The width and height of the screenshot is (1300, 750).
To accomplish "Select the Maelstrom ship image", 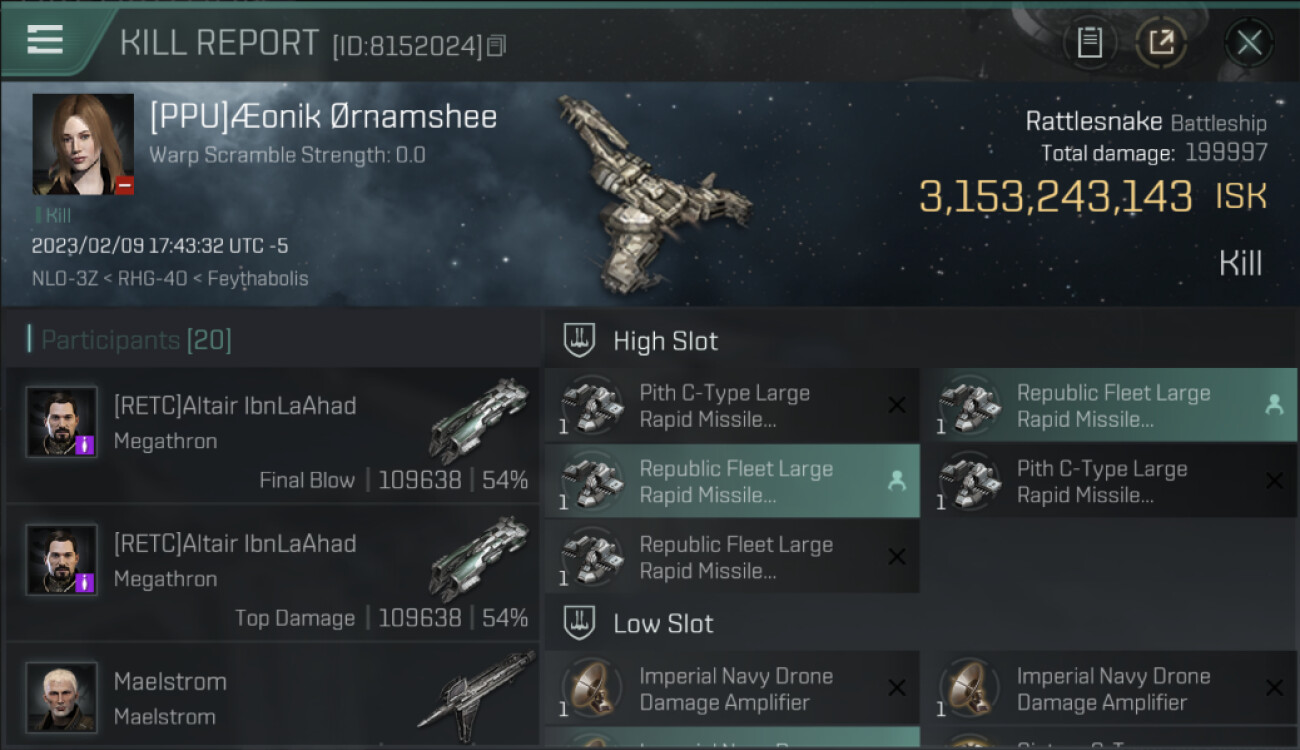I will pyautogui.click(x=477, y=691).
